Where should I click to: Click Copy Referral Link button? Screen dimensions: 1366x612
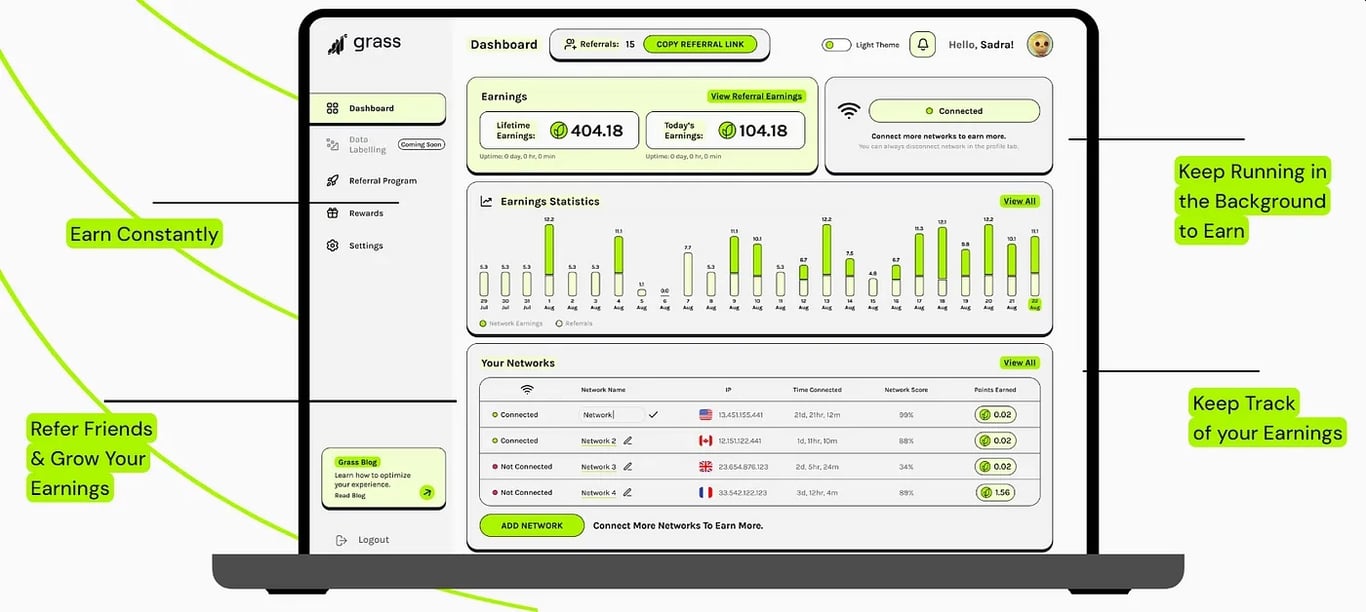point(700,44)
